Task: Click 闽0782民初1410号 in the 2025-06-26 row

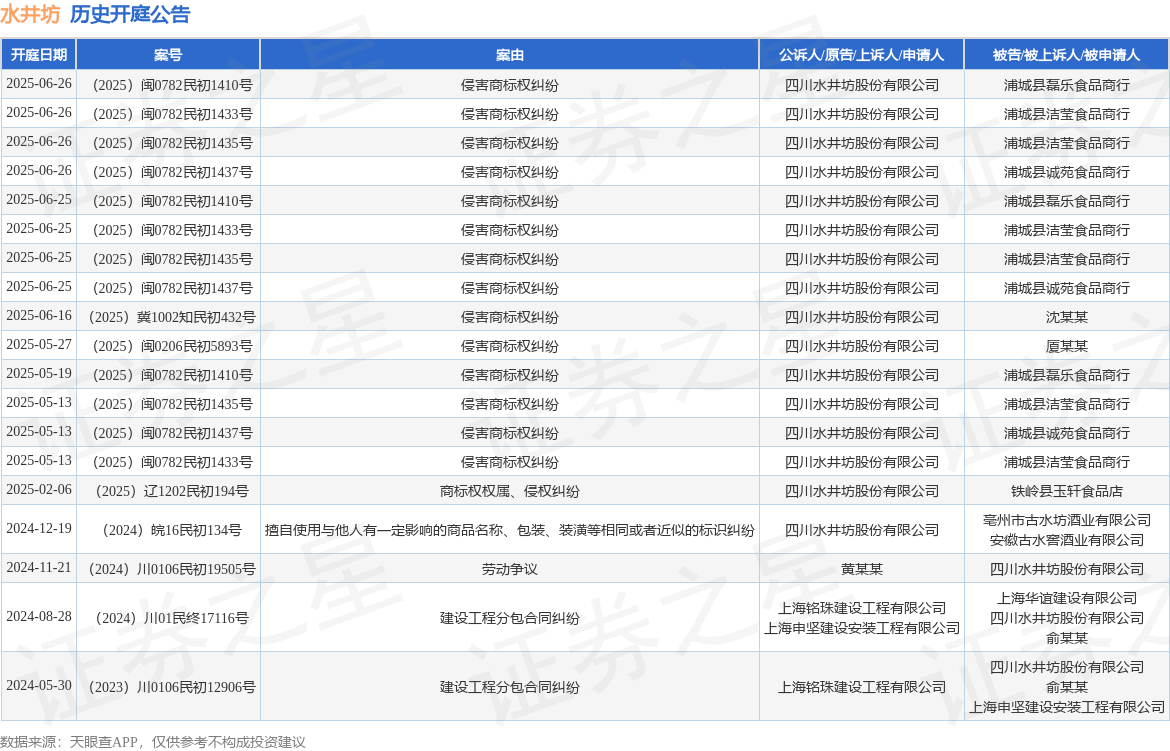Action: click(x=171, y=85)
